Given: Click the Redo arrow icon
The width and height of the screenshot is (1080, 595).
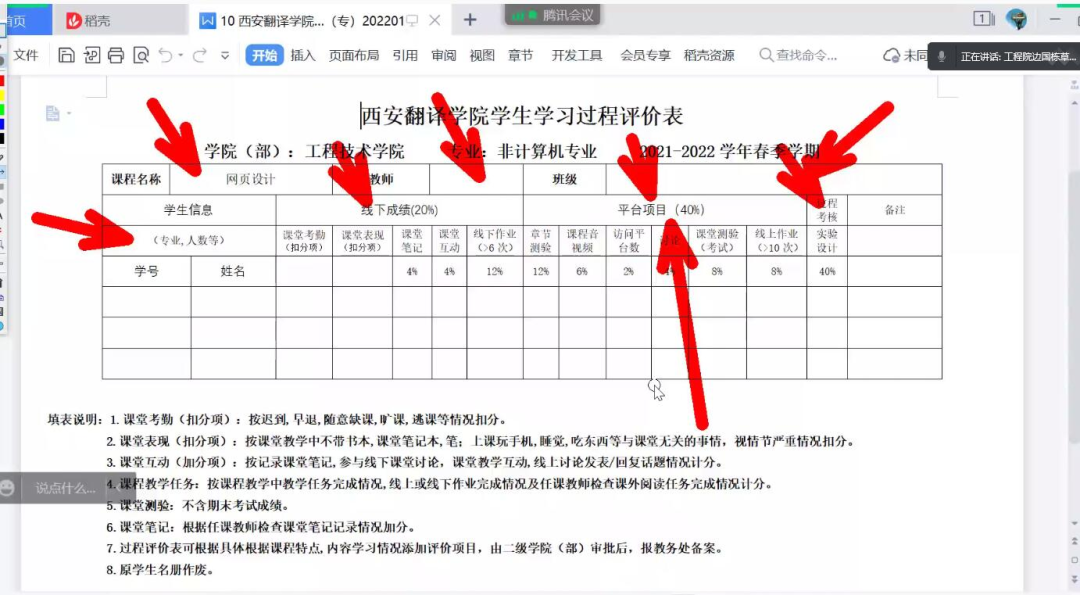Looking at the screenshot, I should pos(200,56).
